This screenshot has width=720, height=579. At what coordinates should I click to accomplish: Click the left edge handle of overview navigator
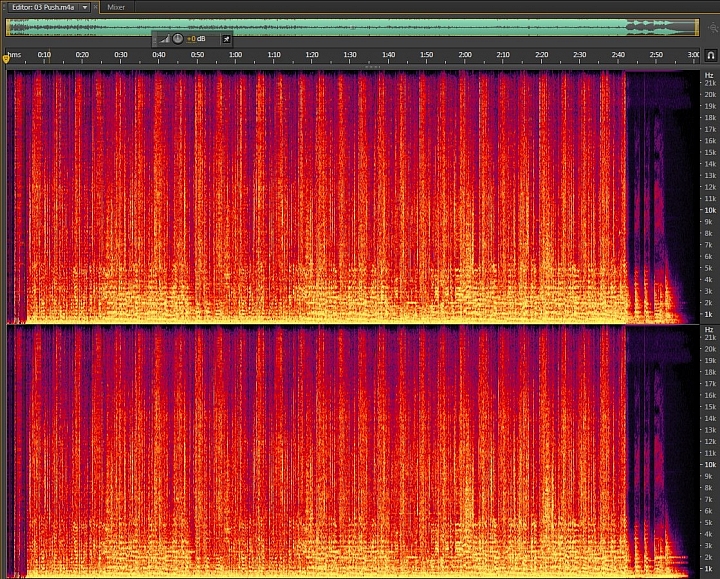8,27
